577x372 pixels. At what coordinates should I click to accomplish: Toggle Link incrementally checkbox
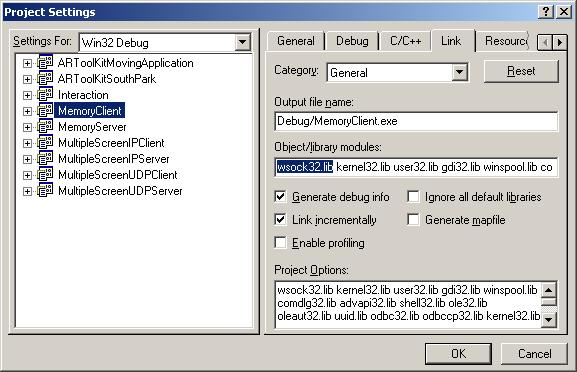281,220
